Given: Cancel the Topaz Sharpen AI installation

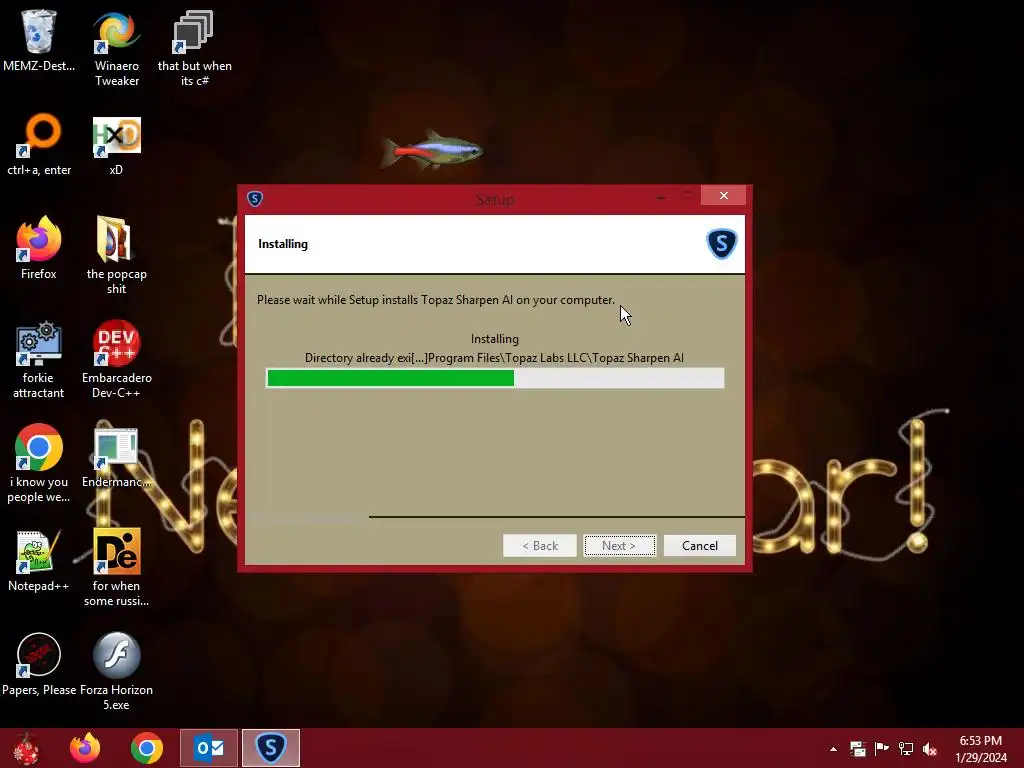Looking at the screenshot, I should click(x=699, y=545).
